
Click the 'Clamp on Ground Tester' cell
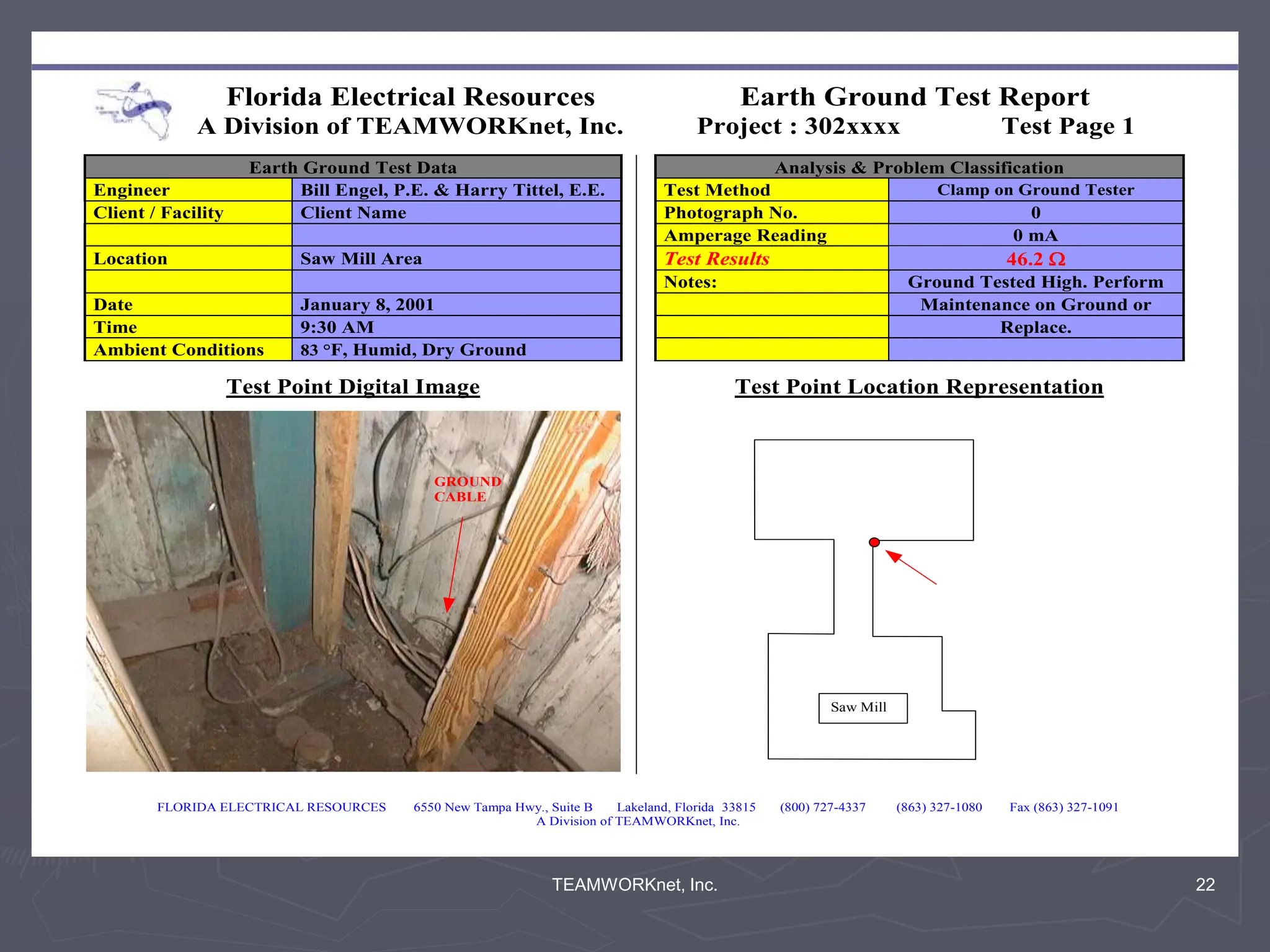tap(1036, 190)
